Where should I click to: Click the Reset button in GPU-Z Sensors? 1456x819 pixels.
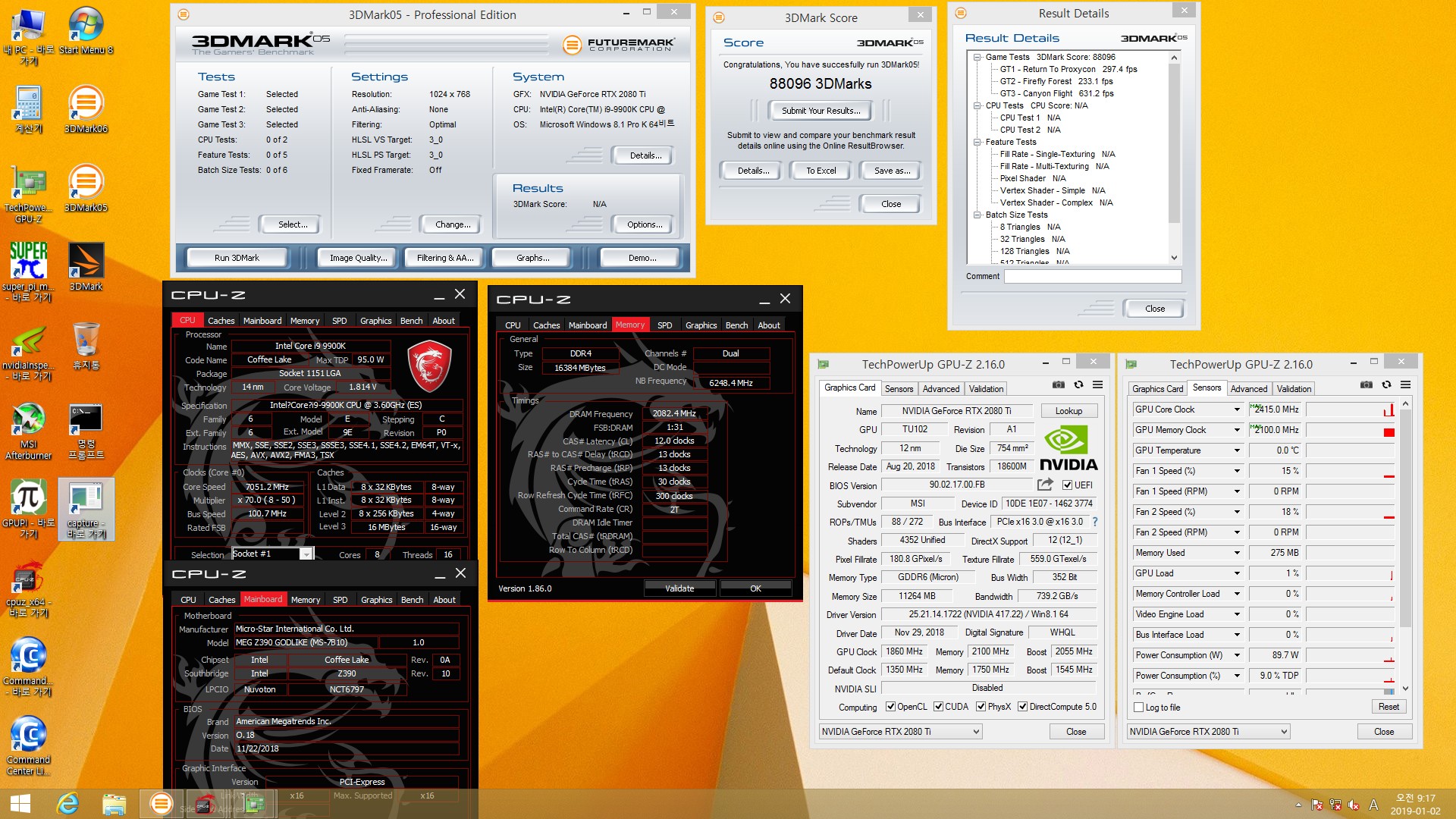tap(1389, 707)
